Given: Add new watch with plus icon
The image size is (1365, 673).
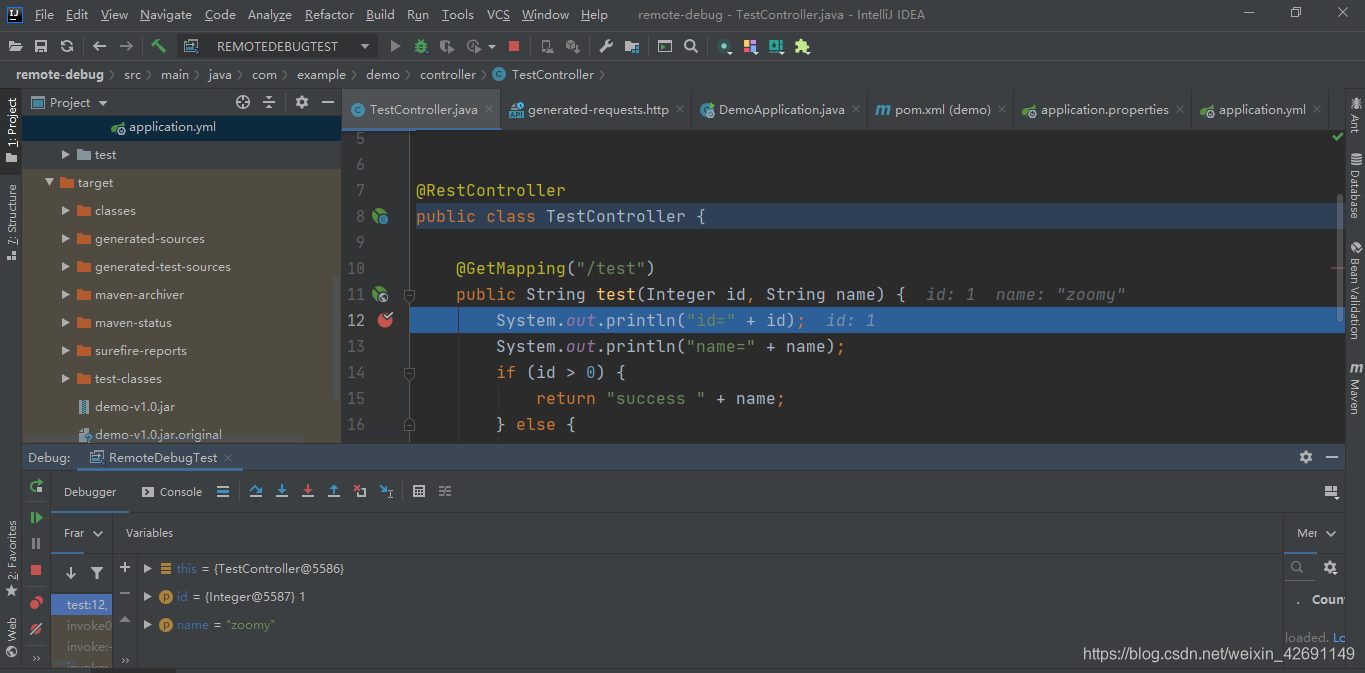Looking at the screenshot, I should 125,567.
